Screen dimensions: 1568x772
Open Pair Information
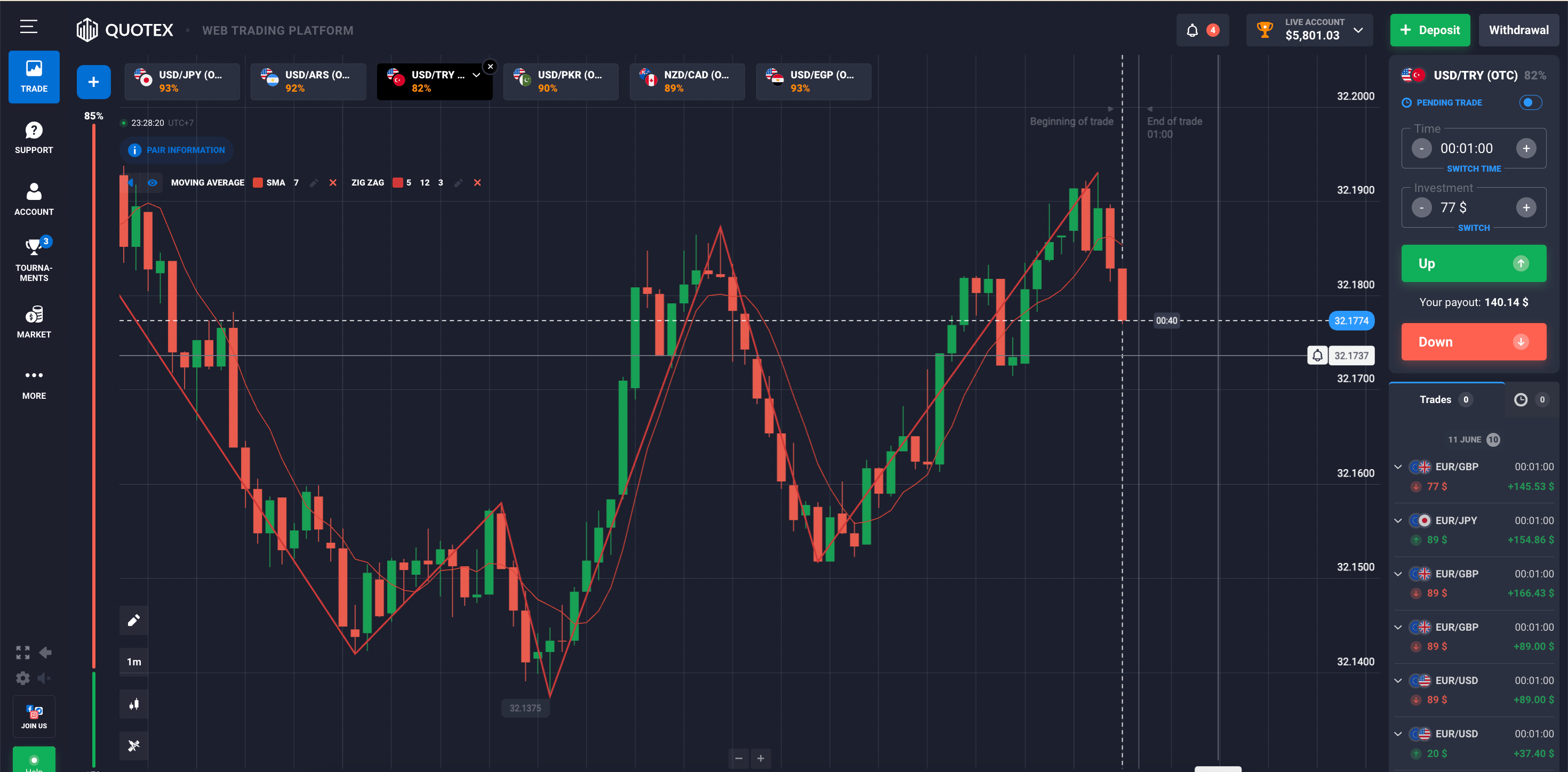177,150
